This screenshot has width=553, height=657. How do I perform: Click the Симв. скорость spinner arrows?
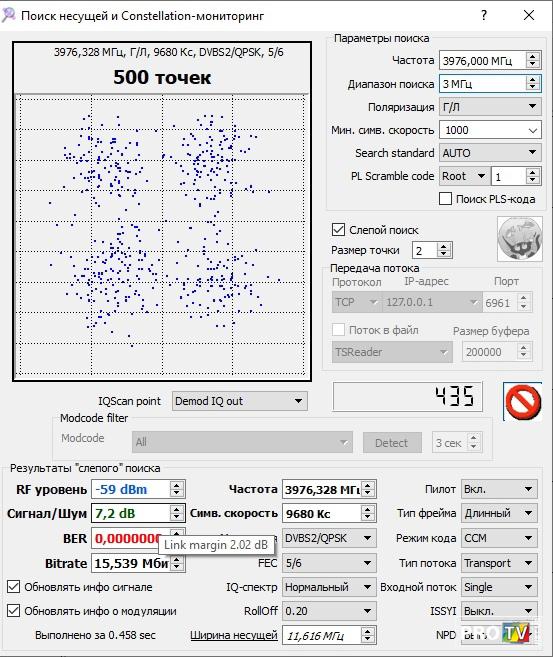click(367, 513)
